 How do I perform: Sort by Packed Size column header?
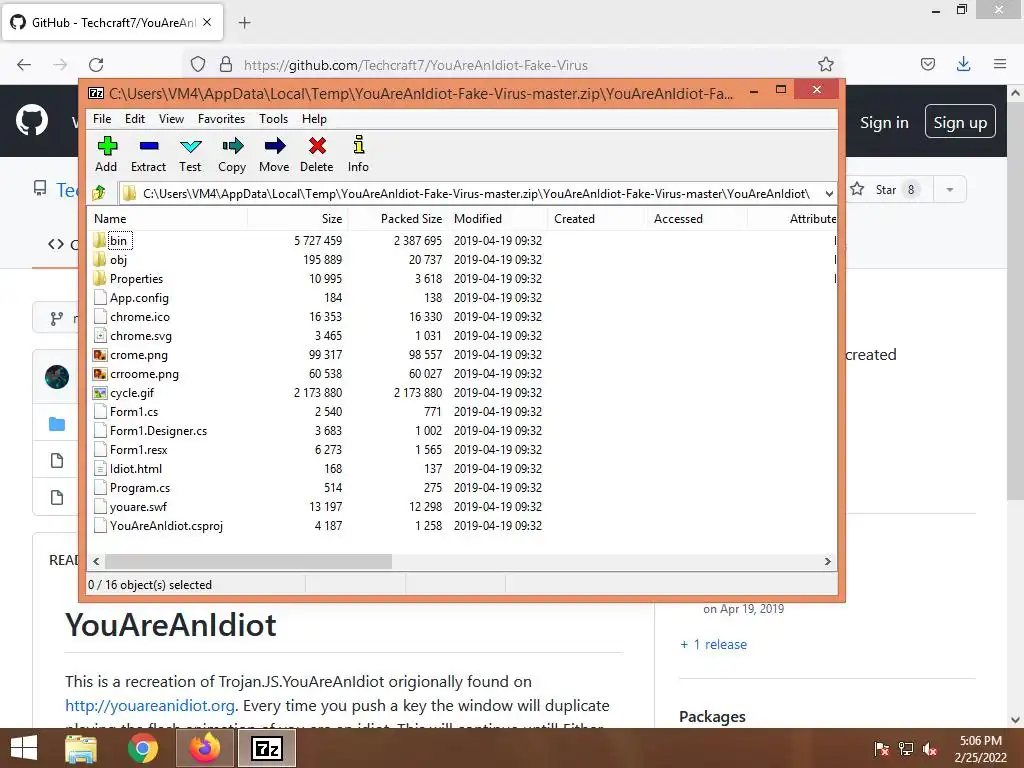pyautogui.click(x=398, y=219)
